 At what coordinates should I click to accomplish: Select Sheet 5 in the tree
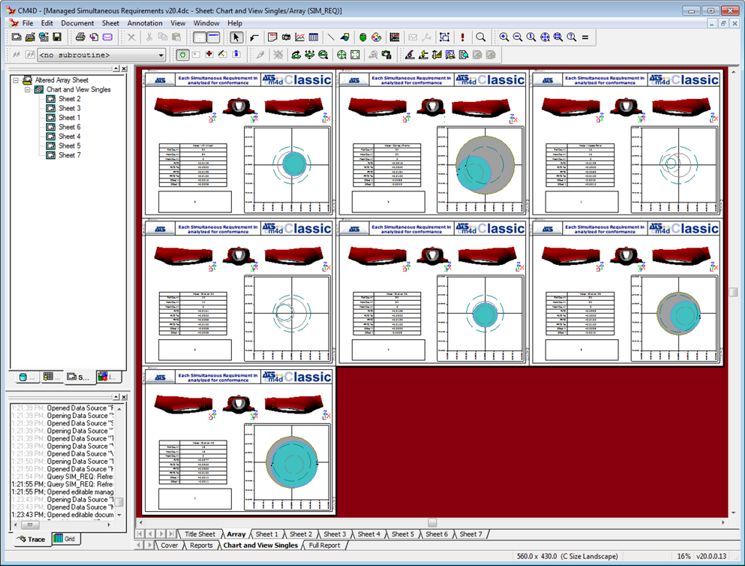point(69,146)
